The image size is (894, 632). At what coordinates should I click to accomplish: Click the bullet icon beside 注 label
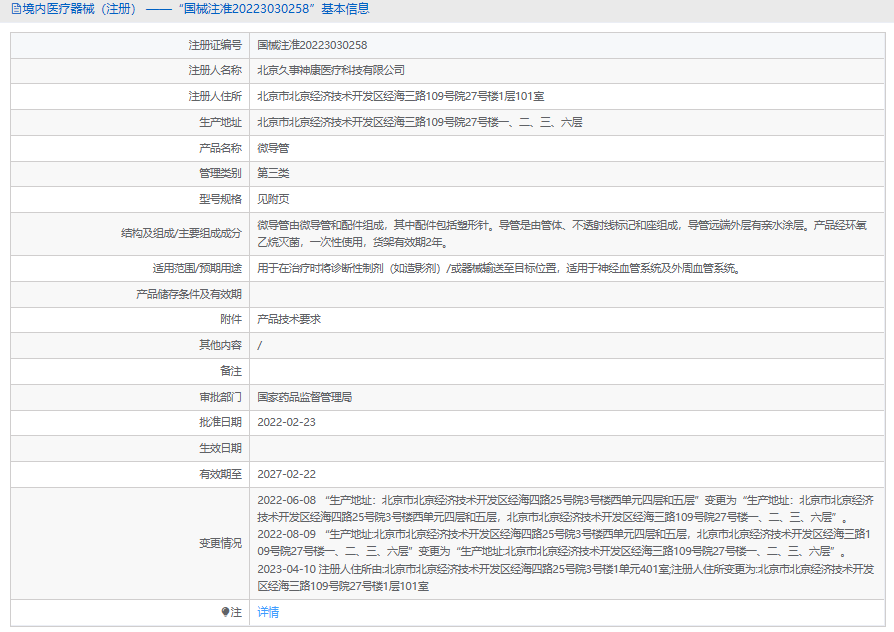point(224,612)
